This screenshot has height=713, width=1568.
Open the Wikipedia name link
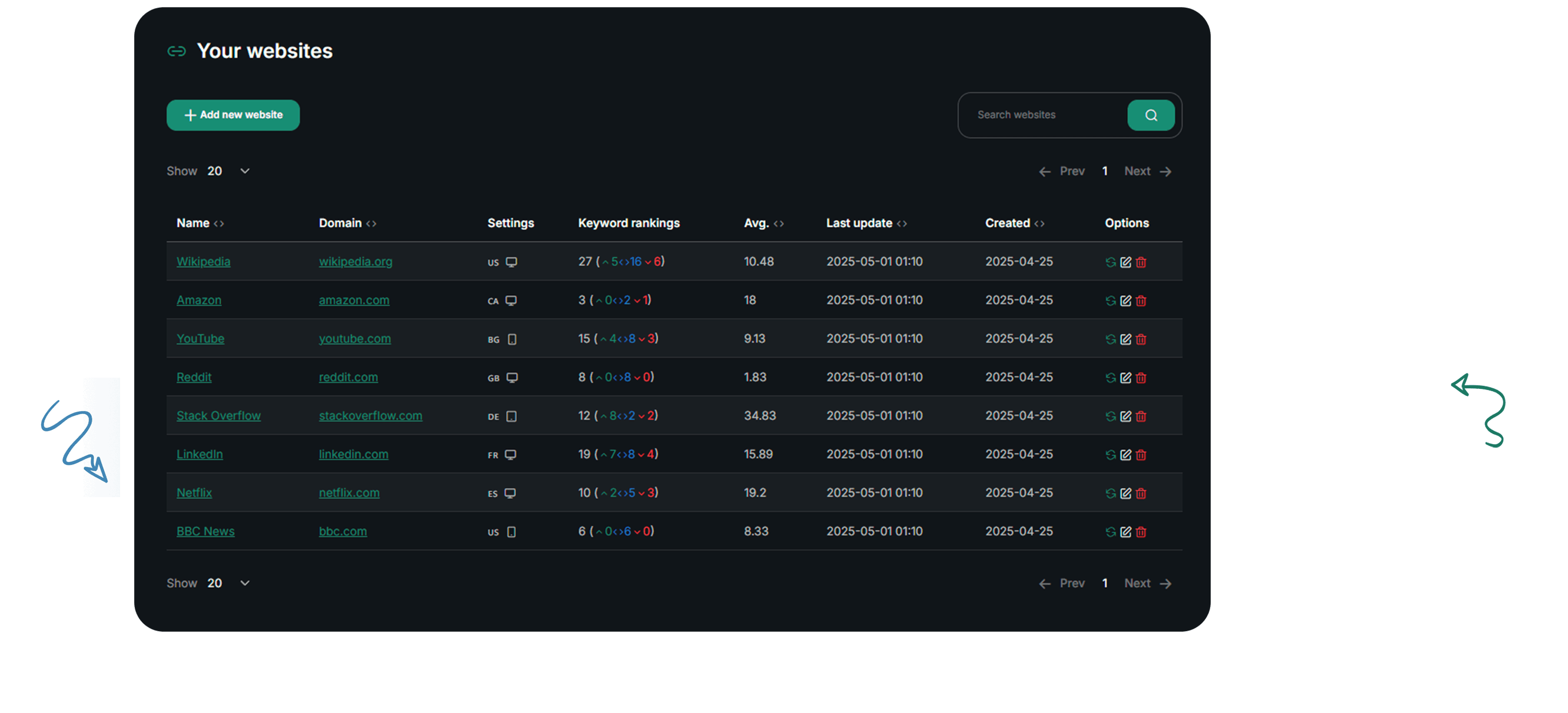click(203, 262)
